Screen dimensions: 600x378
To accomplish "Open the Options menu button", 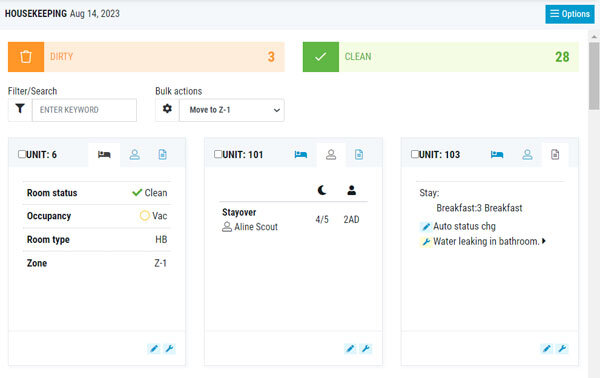I will 569,14.
